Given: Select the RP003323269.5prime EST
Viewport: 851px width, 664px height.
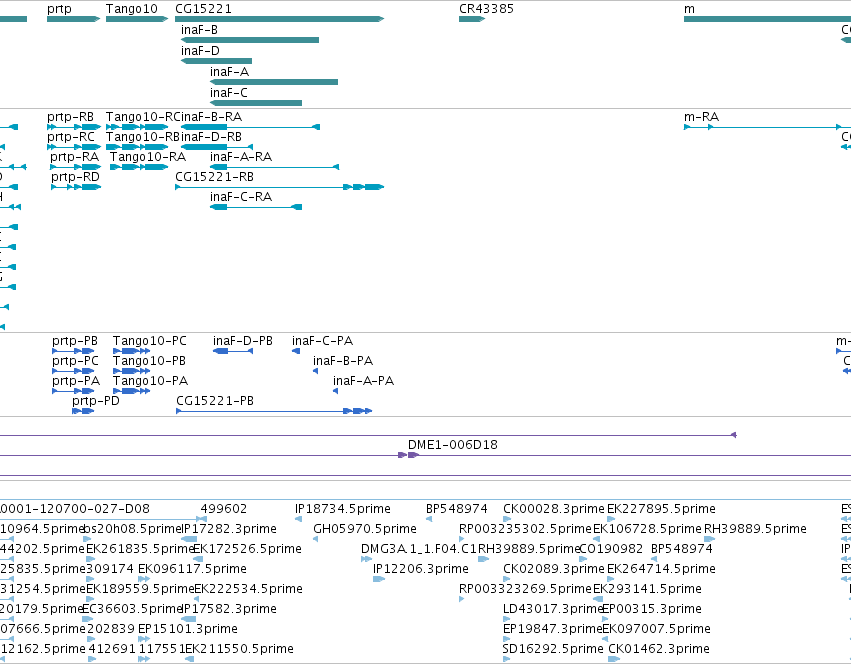Looking at the screenshot, I should (525, 589).
